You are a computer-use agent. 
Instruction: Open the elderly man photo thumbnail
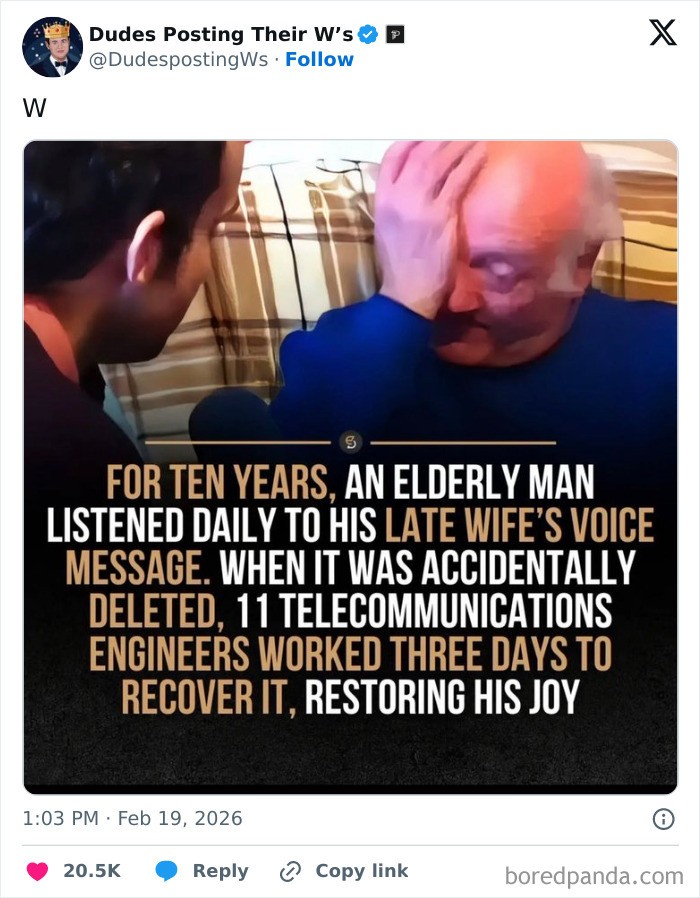tap(351, 467)
